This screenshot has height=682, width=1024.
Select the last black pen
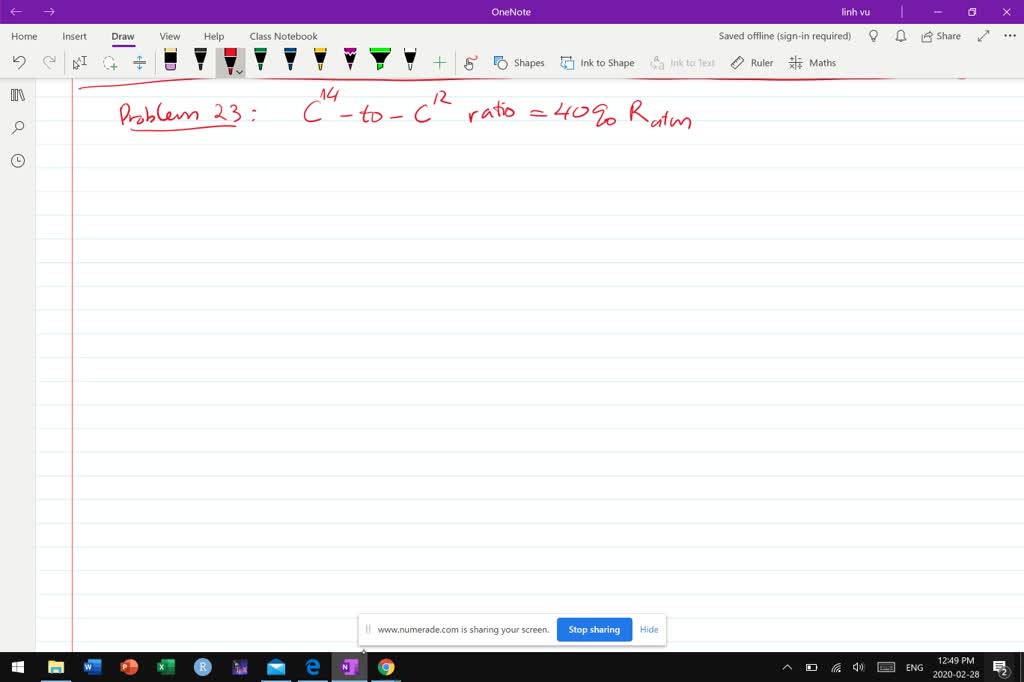(x=410, y=60)
